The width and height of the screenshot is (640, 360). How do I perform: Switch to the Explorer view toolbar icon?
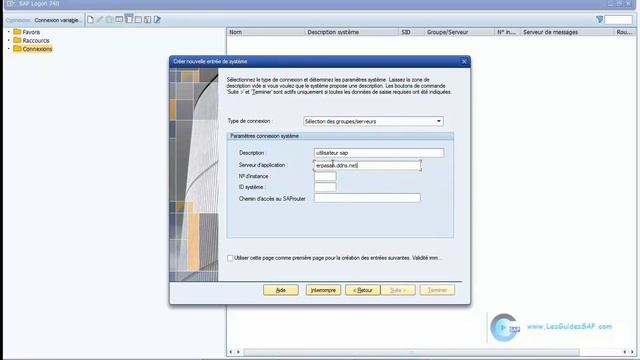tap(119, 20)
